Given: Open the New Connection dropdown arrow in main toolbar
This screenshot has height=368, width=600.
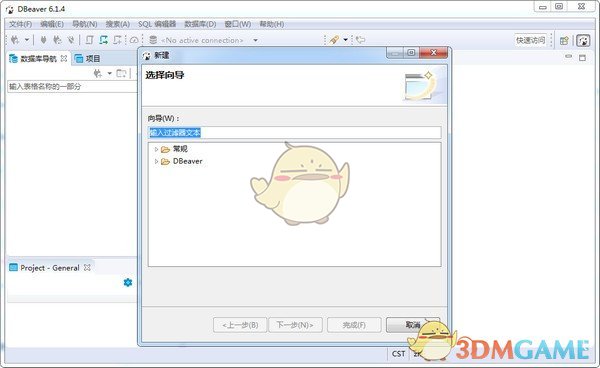Looking at the screenshot, I should pos(27,40).
